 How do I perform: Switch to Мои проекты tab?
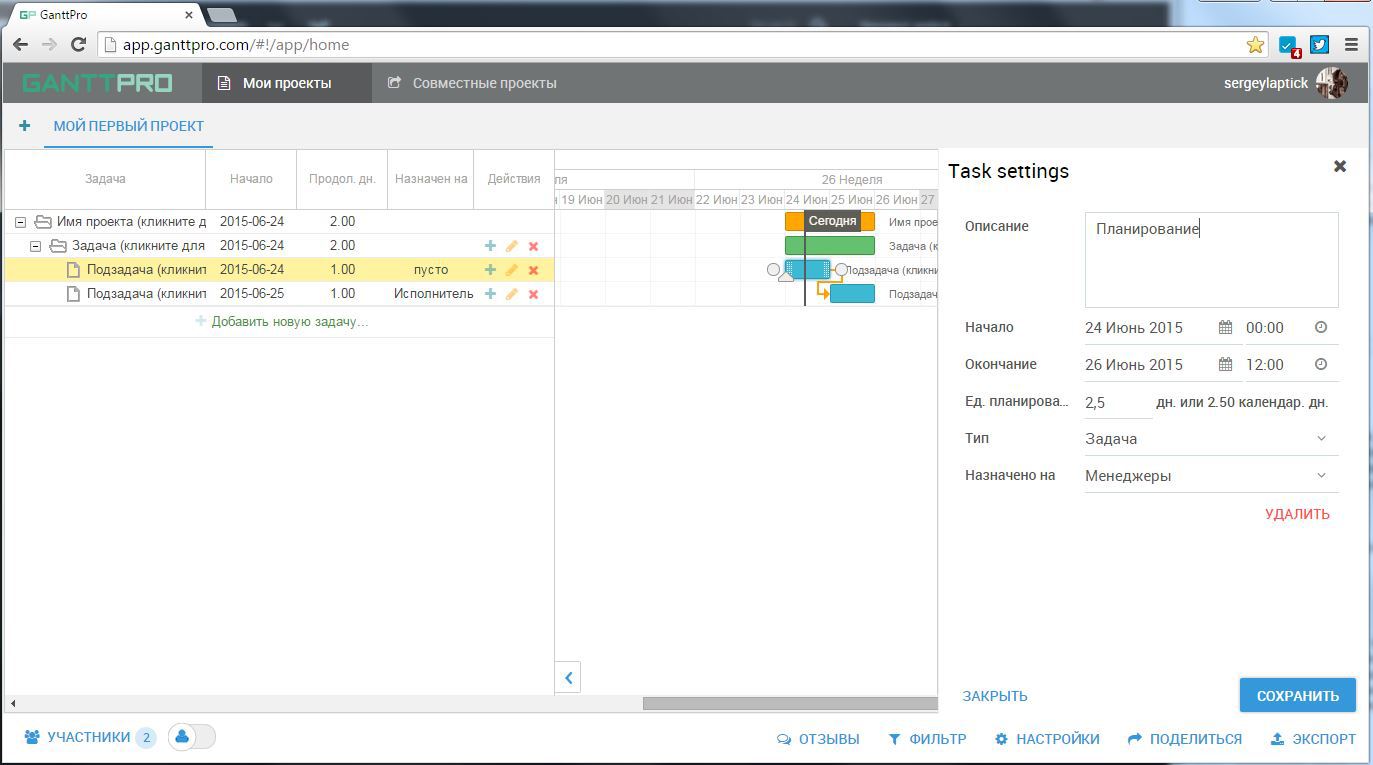tap(287, 83)
